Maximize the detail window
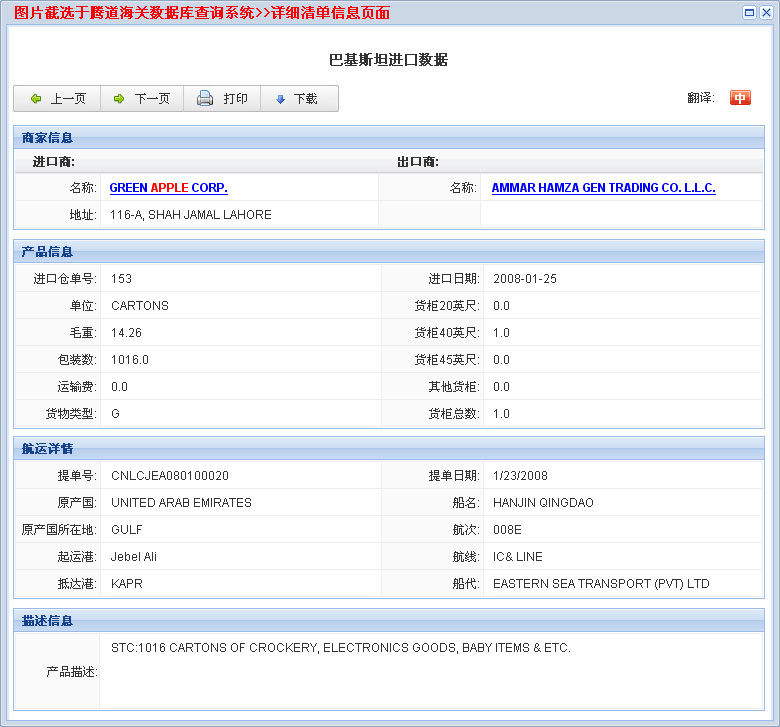Screen dimensions: 780x727 pos(749,12)
